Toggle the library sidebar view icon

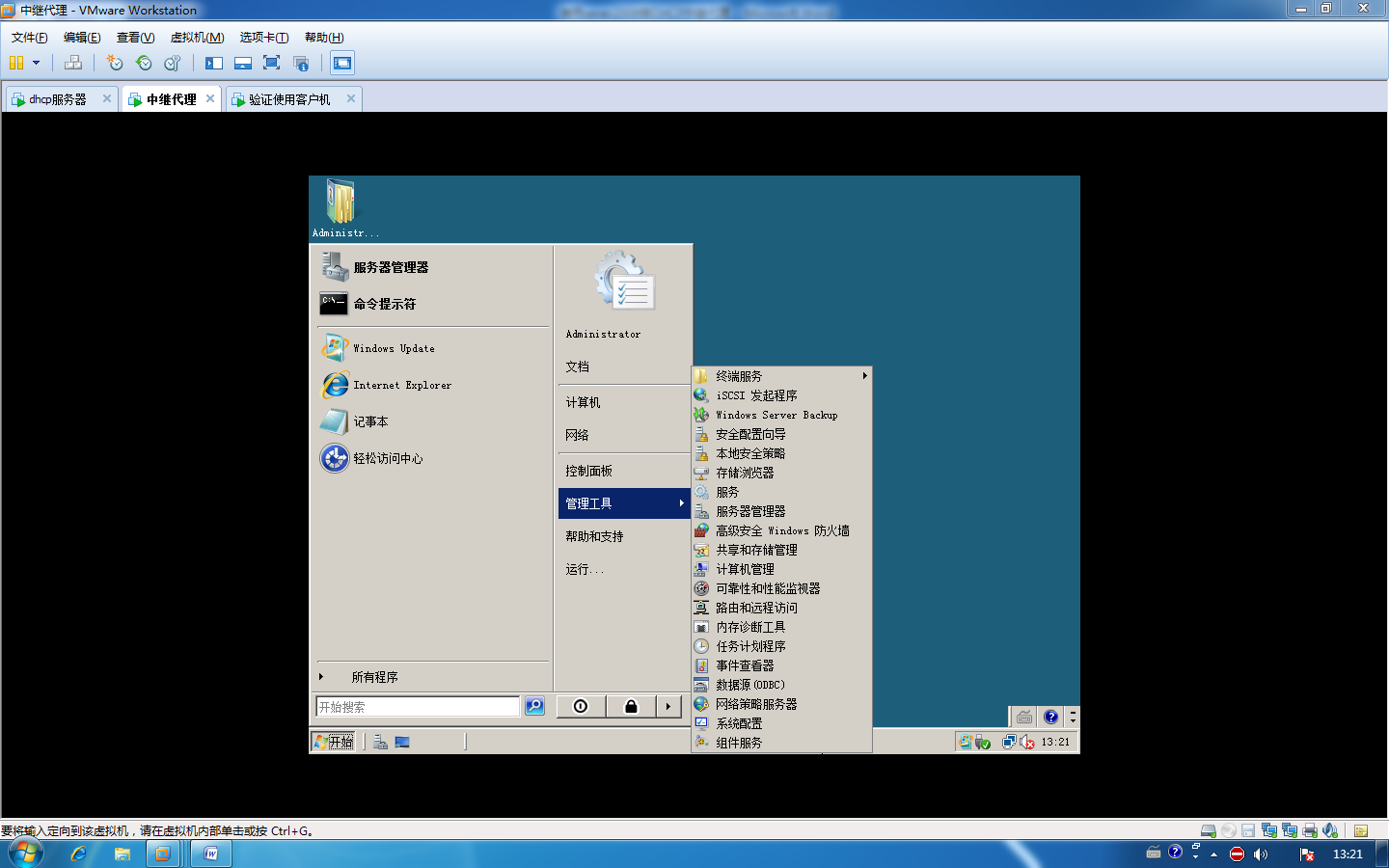214,63
